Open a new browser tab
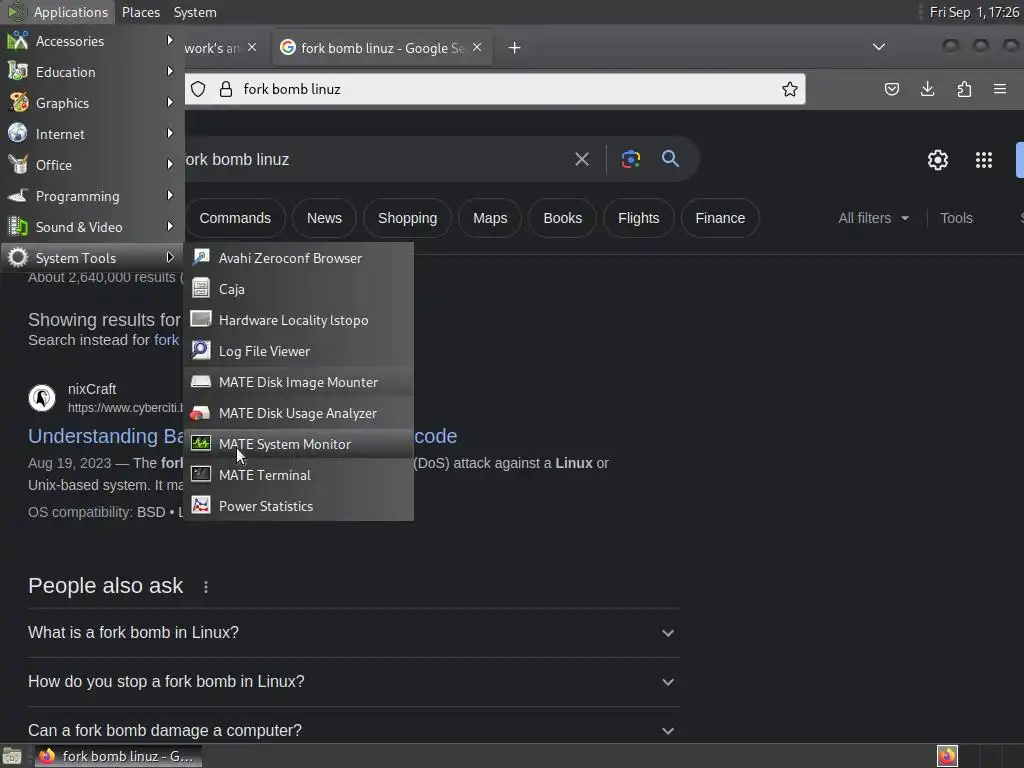Screen dimensions: 1024x768 coord(515,48)
